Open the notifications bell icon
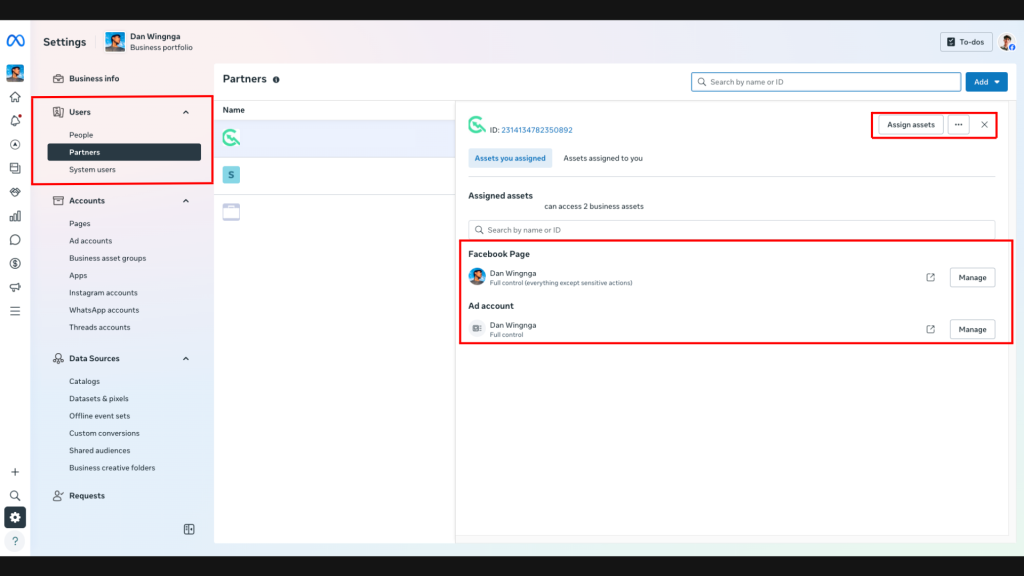Image resolution: width=1024 pixels, height=576 pixels. [15, 121]
